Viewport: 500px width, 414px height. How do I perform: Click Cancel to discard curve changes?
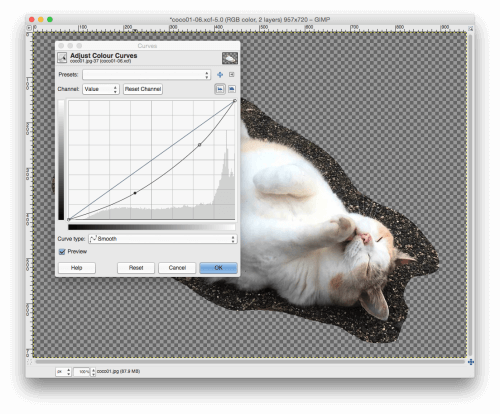(177, 268)
